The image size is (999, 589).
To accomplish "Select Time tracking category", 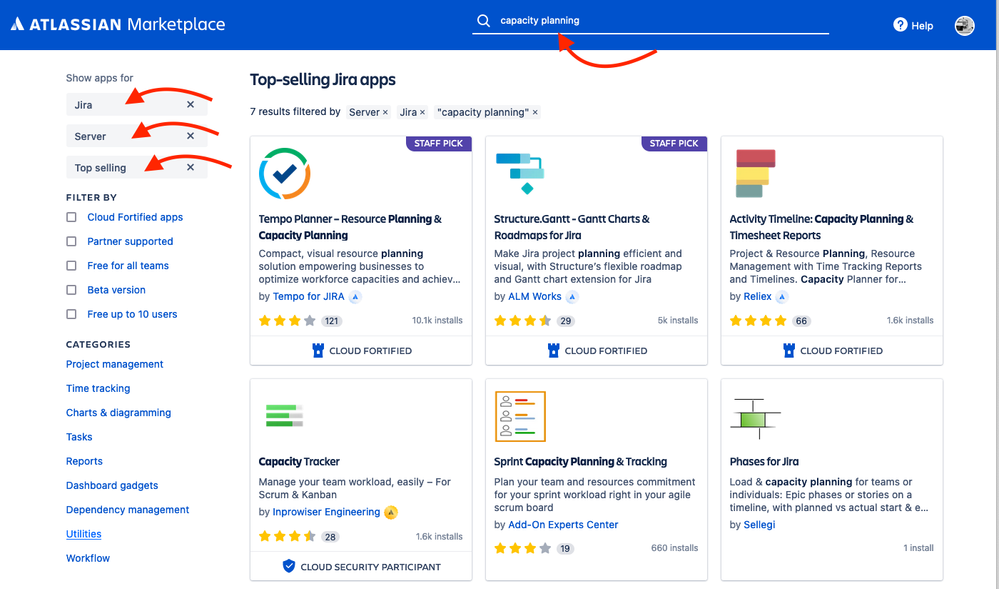I will tap(98, 388).
